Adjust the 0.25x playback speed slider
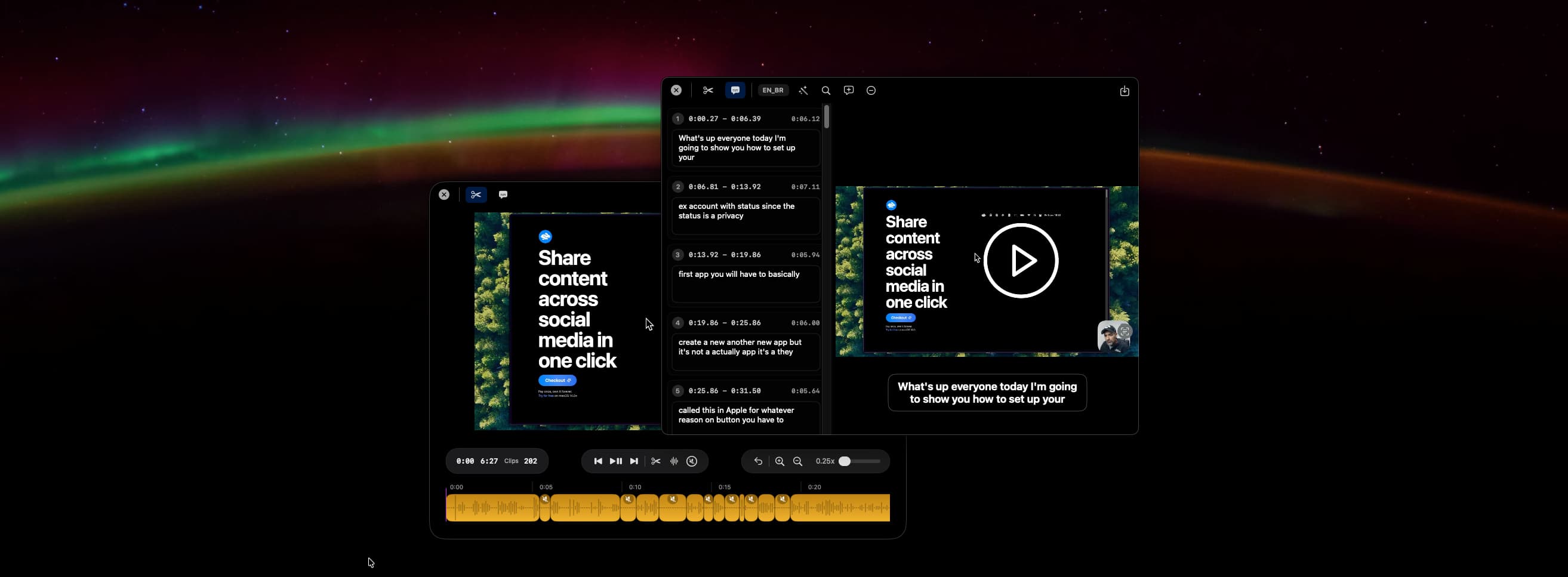This screenshot has width=1568, height=577. [845, 461]
